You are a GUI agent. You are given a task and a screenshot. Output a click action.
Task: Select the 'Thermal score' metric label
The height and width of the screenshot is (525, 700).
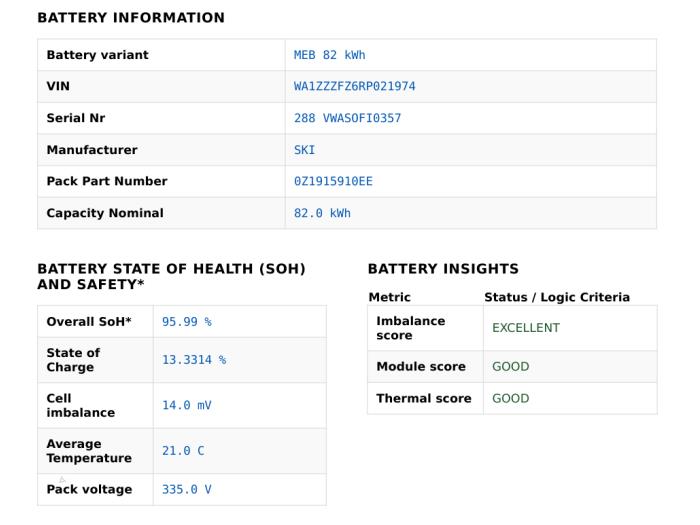[x=424, y=398]
